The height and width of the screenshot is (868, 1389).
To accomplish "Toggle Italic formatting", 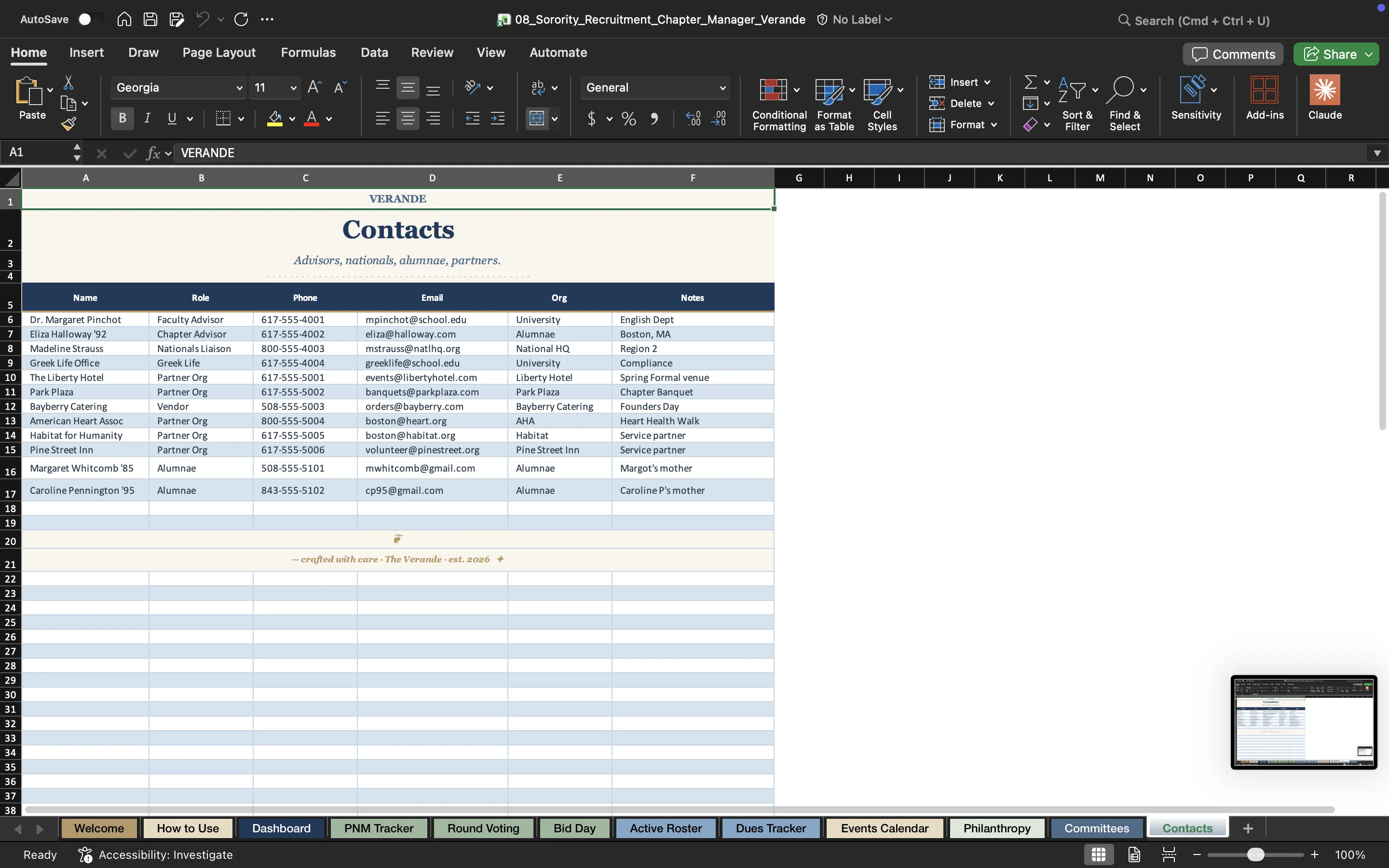I will pyautogui.click(x=147, y=118).
